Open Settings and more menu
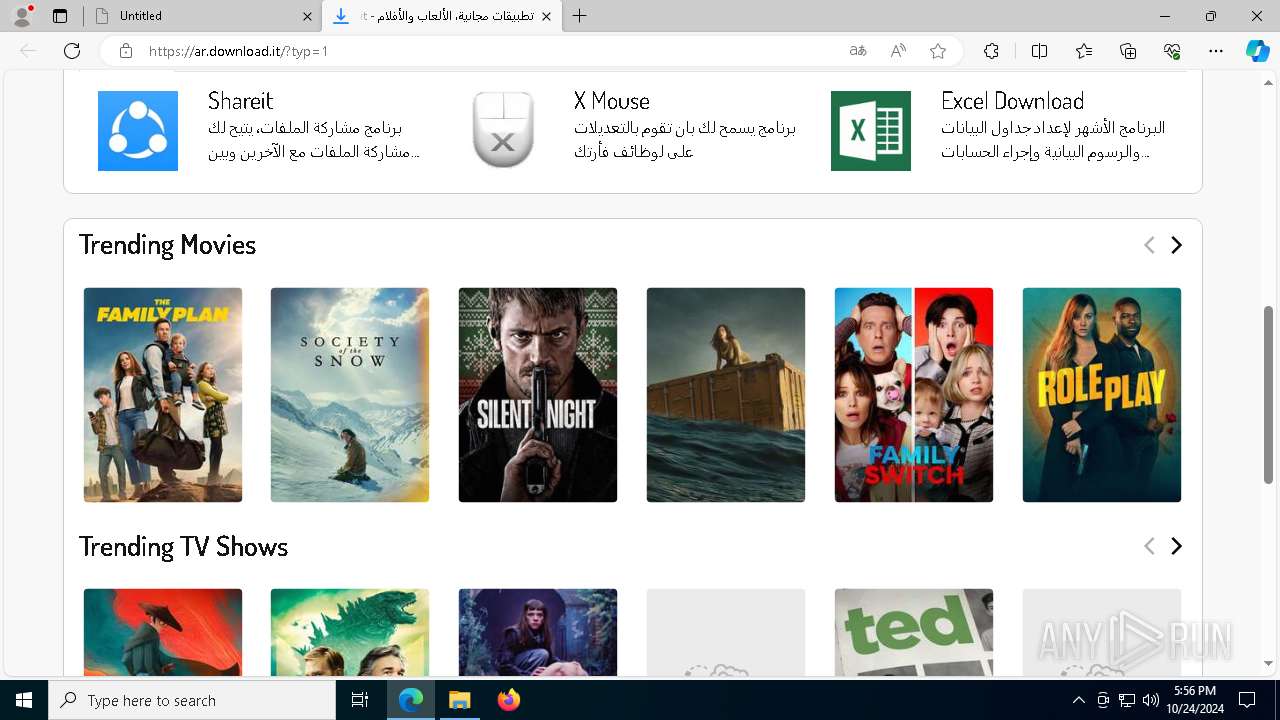This screenshot has height=720, width=1280. point(1216,51)
